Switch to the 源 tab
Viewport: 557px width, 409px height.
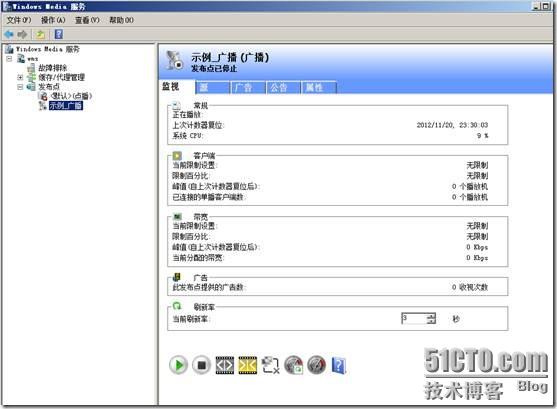click(212, 87)
